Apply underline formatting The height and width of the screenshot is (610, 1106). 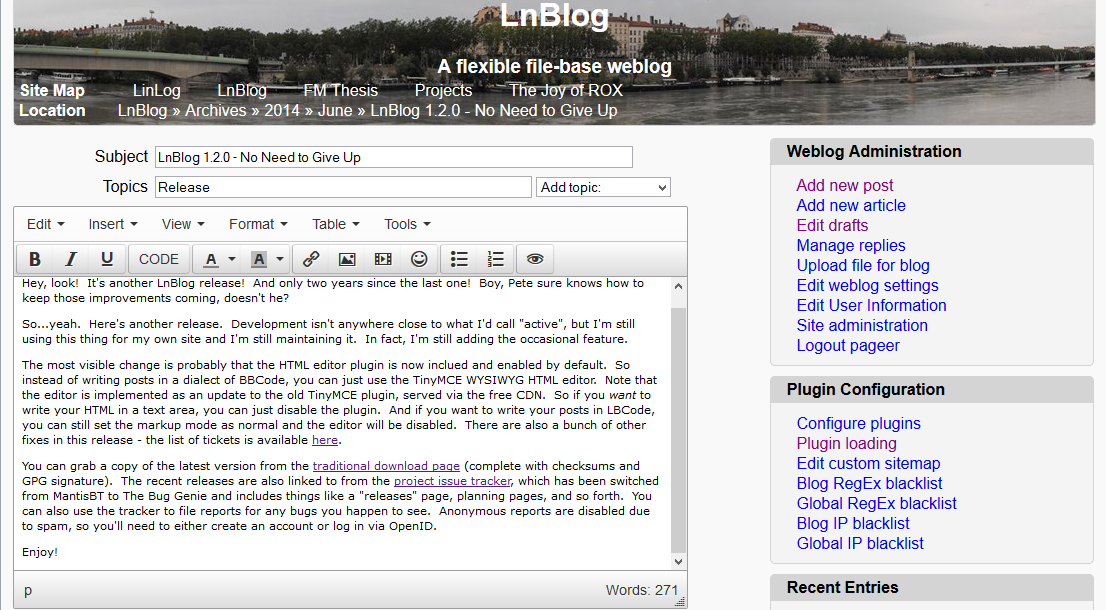click(106, 259)
